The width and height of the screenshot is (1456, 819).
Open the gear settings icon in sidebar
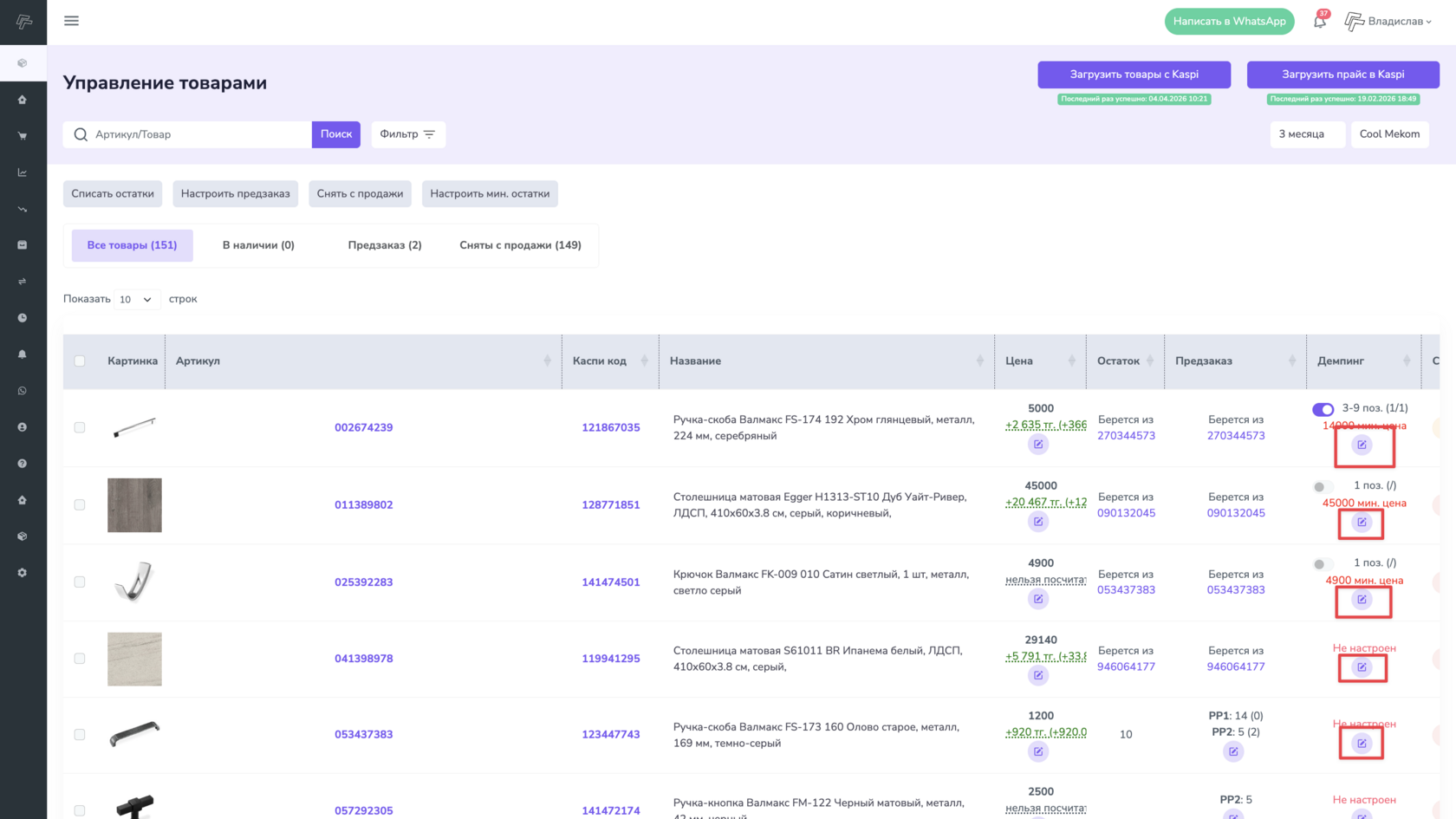[23, 573]
